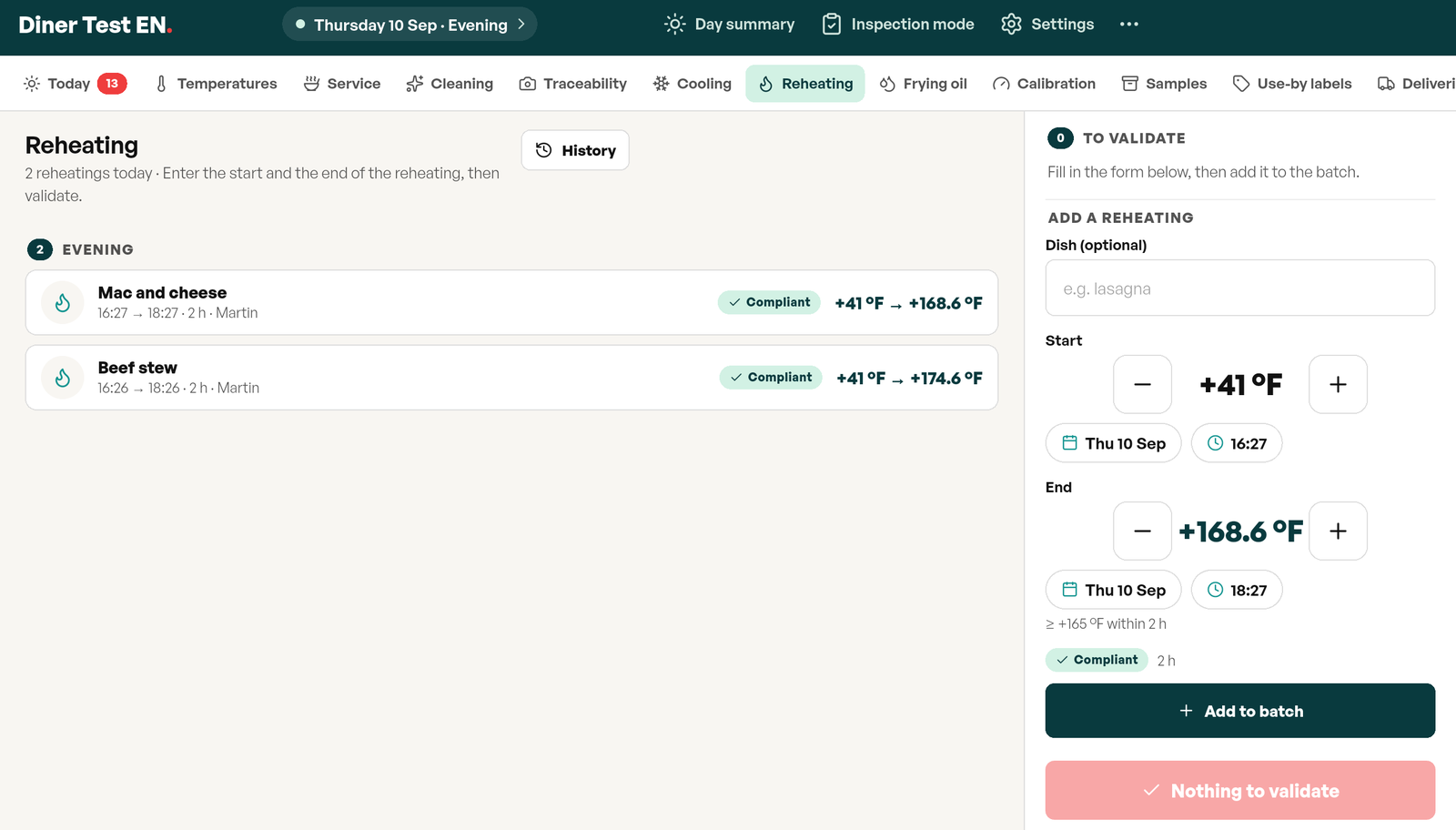Switch to the Use-by labels tab

1292,84
